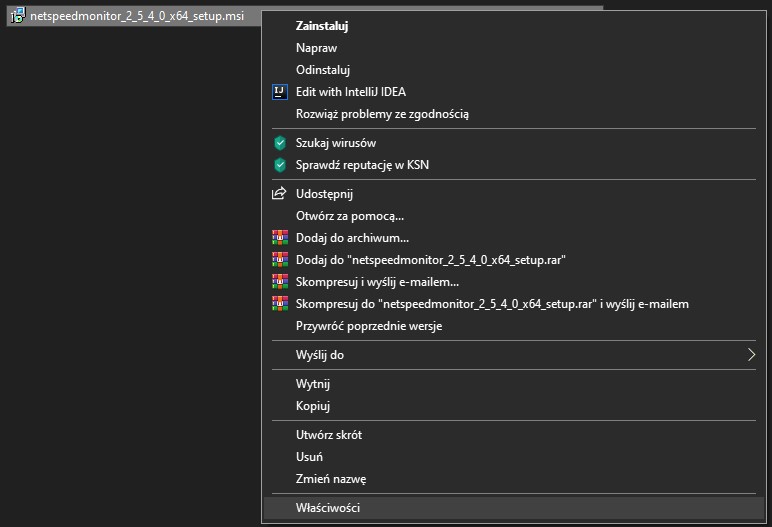Open Otwórz za pomocą... option
Screen dimensions: 772x527
[x=514, y=216]
